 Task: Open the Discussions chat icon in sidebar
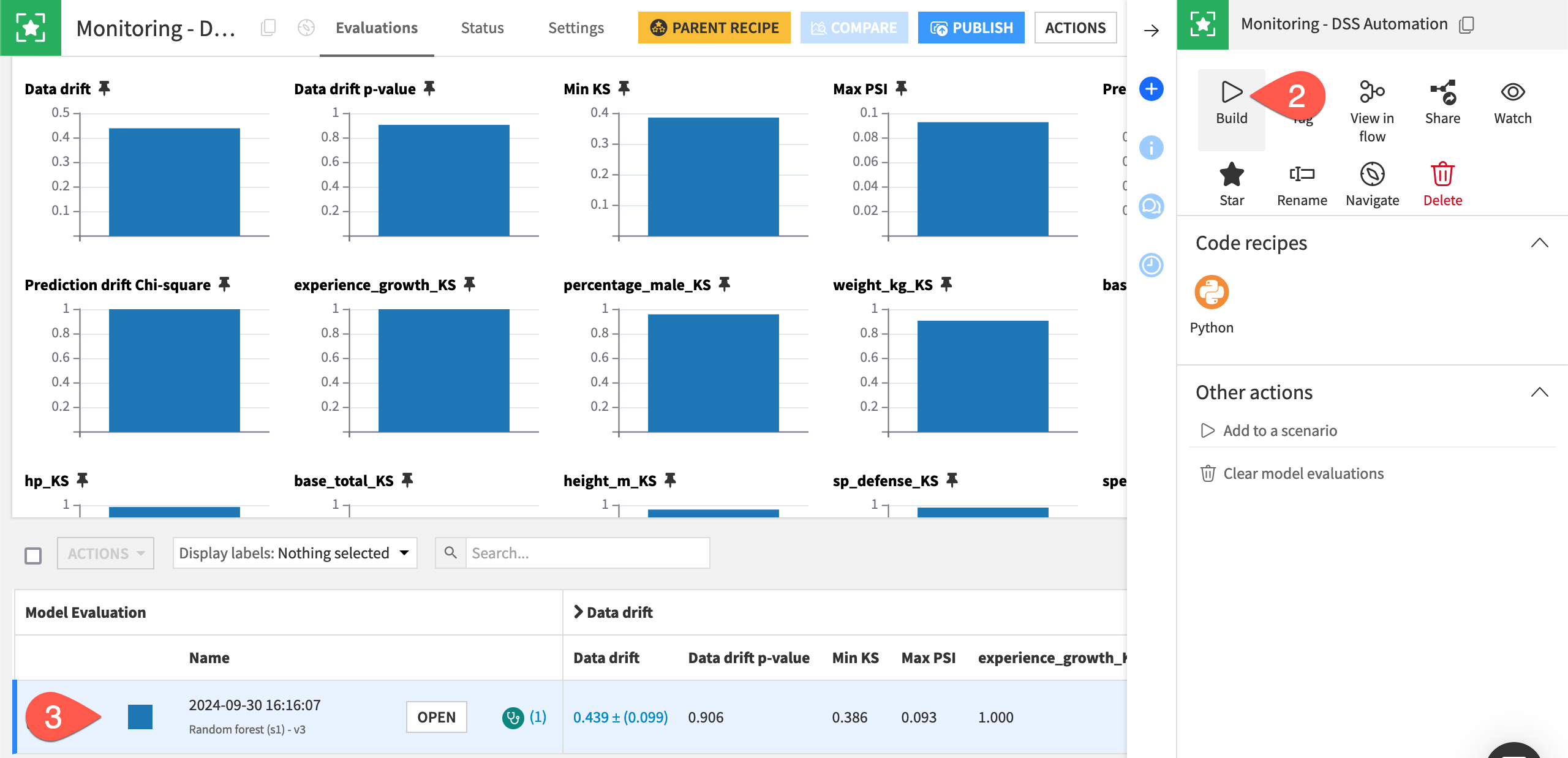coord(1151,206)
